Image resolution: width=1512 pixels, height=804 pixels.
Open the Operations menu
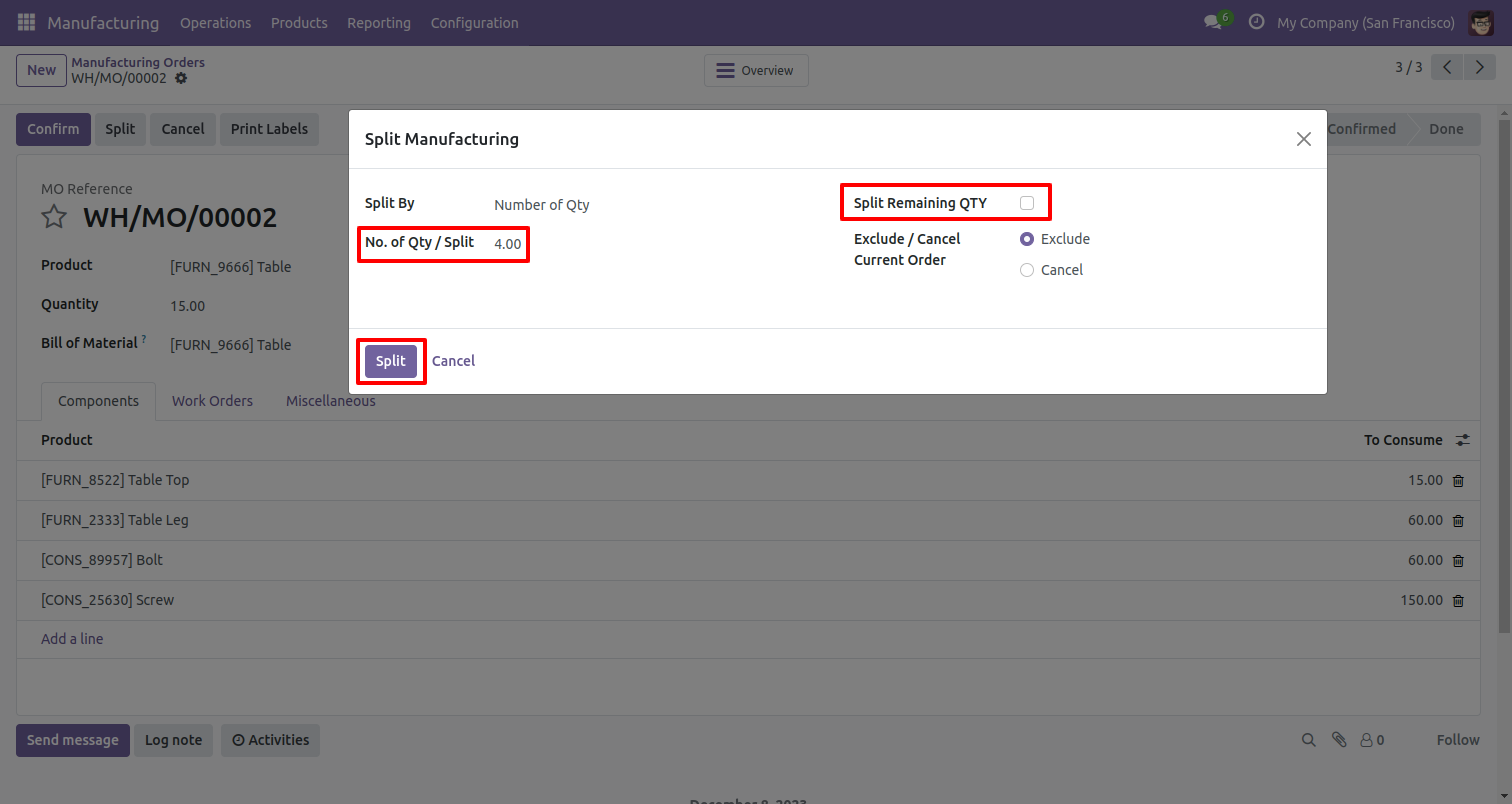pos(216,22)
